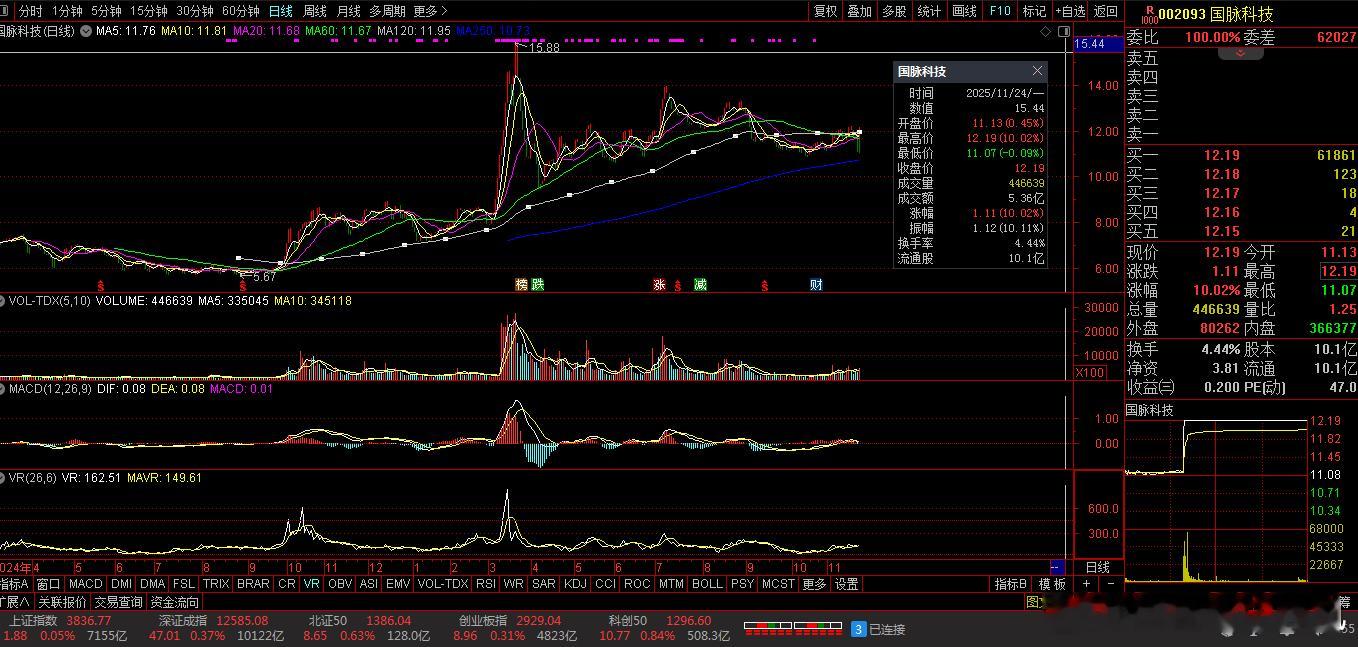Select the BOLL indicator tab
Screen dimensions: 1358x647
coord(707,584)
